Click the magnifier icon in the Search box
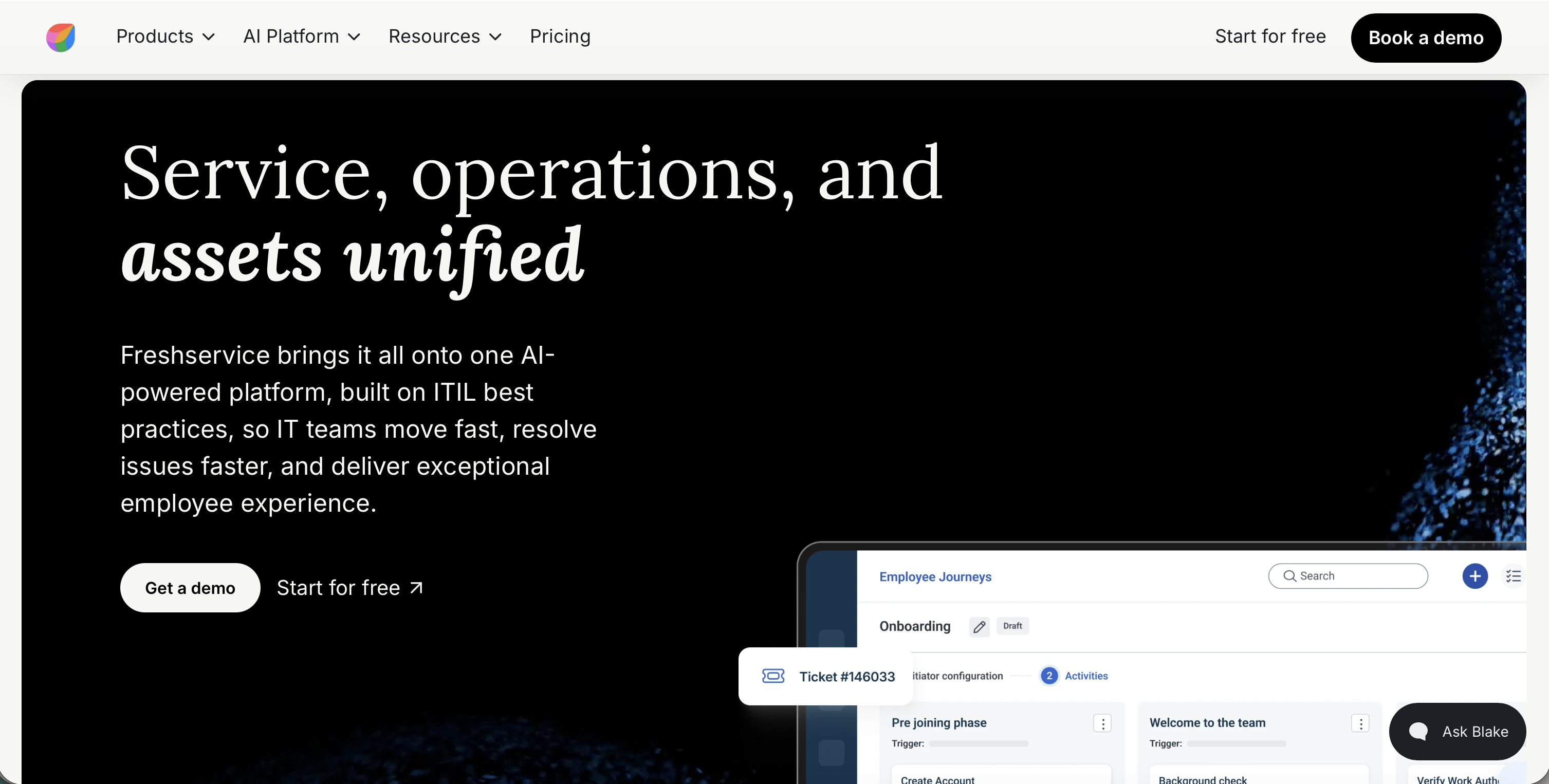The height and width of the screenshot is (784, 1549). 1289,576
